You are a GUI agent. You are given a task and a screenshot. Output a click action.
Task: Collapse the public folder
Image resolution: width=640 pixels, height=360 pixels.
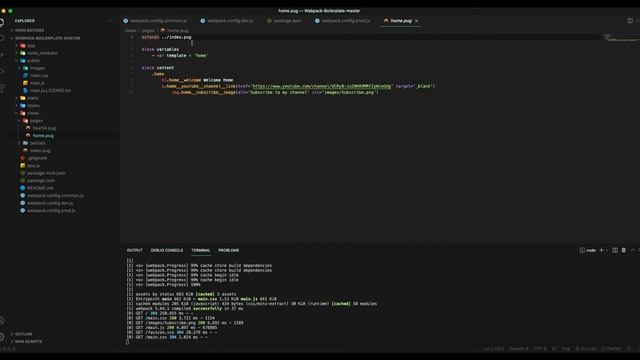(x=17, y=60)
